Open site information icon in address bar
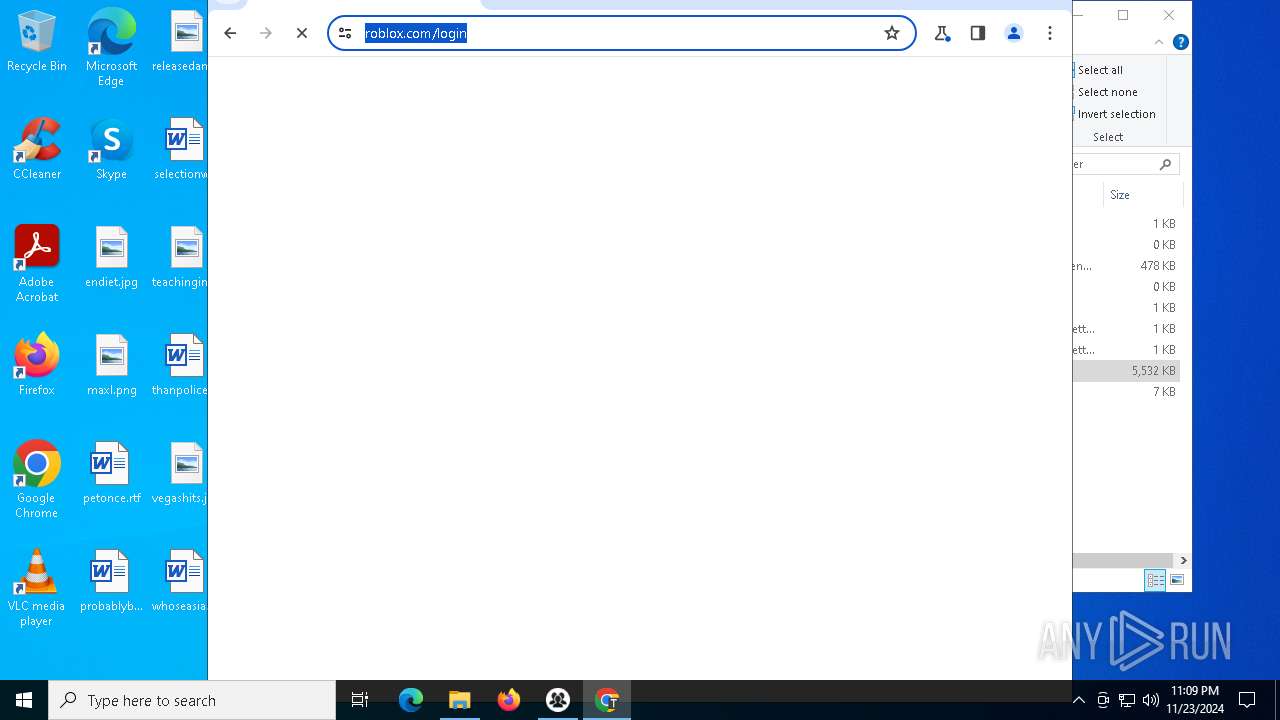Image resolution: width=1280 pixels, height=720 pixels. (345, 33)
